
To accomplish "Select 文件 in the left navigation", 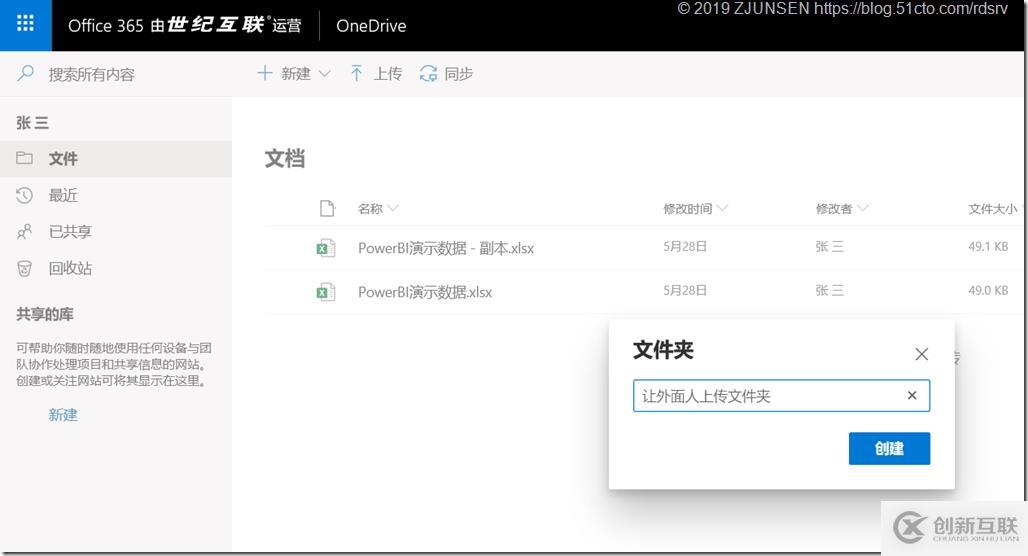I will tap(116, 159).
